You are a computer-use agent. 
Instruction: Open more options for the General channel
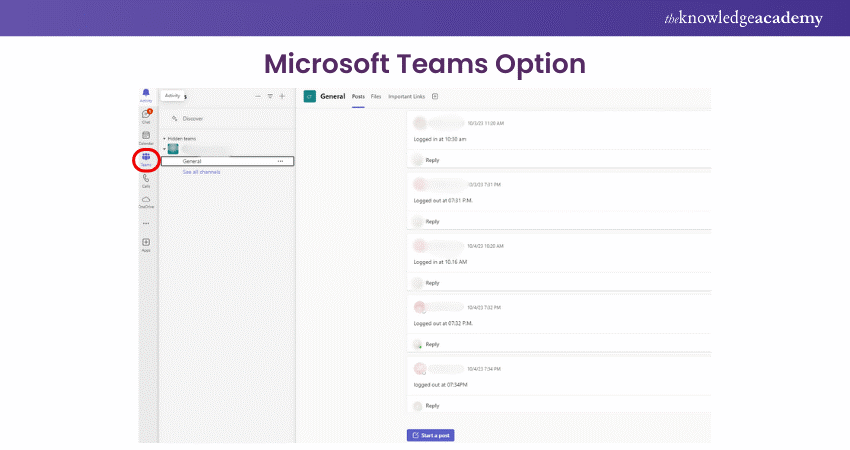pos(280,161)
